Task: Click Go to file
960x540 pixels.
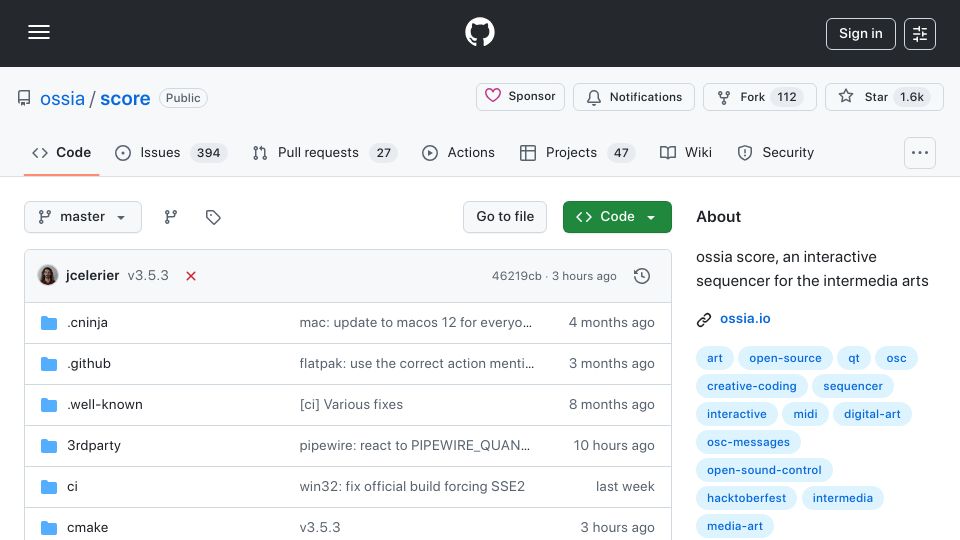Action: coord(504,217)
